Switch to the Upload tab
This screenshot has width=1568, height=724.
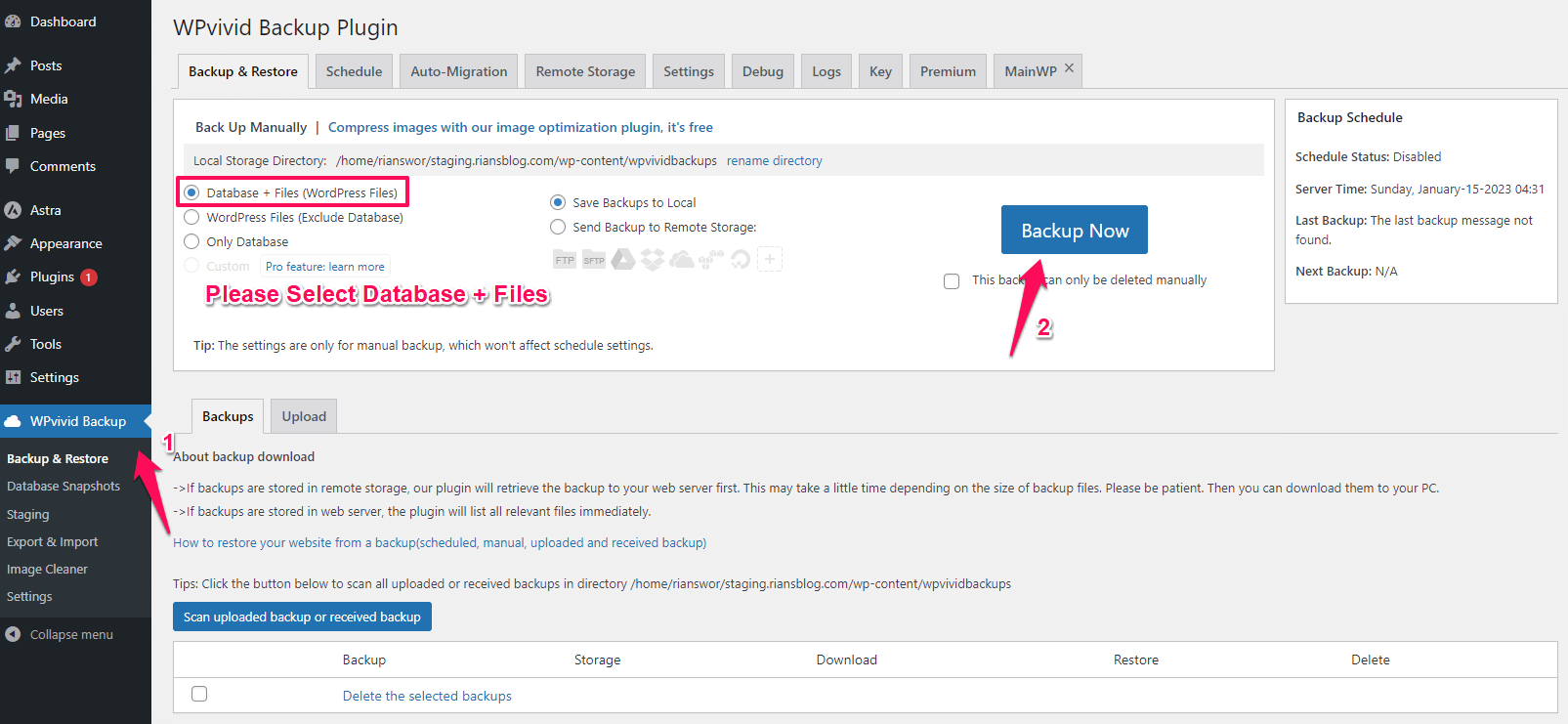[x=304, y=416]
